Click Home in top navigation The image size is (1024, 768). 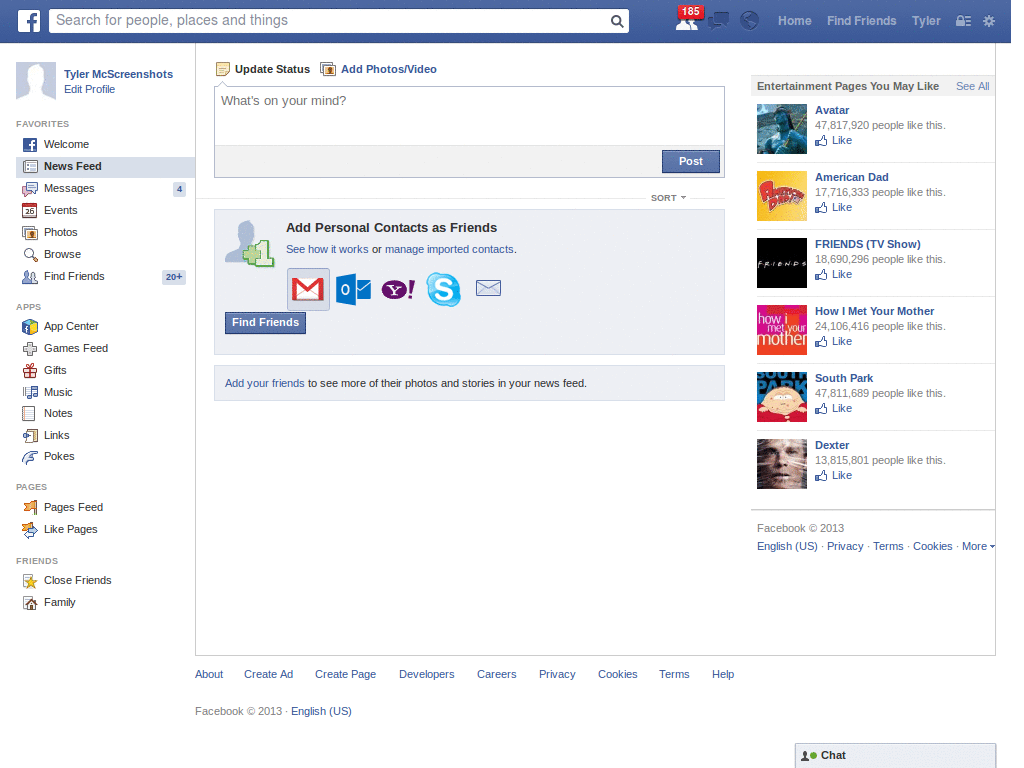pyautogui.click(x=794, y=21)
